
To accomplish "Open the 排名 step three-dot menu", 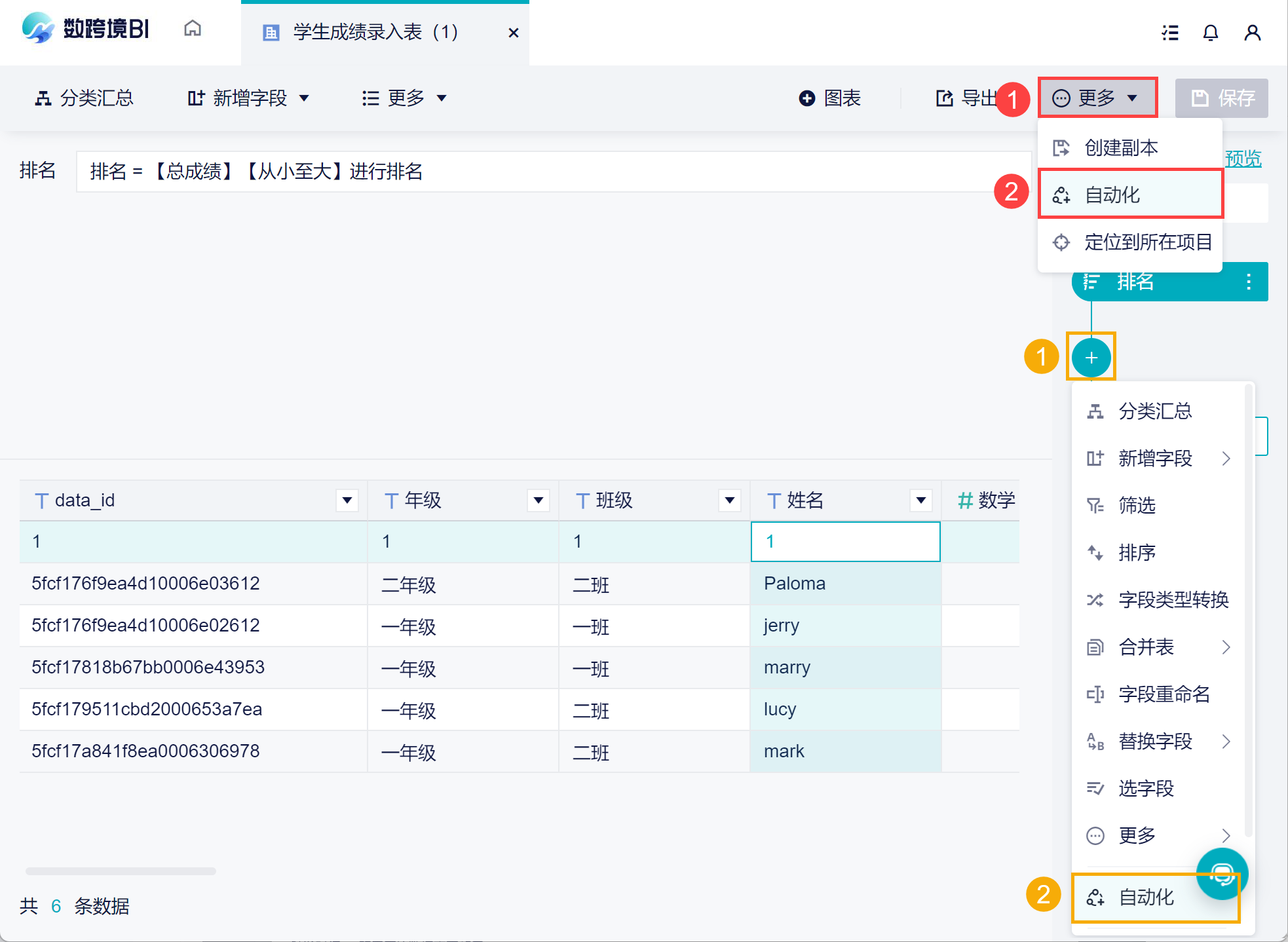I will click(x=1249, y=282).
